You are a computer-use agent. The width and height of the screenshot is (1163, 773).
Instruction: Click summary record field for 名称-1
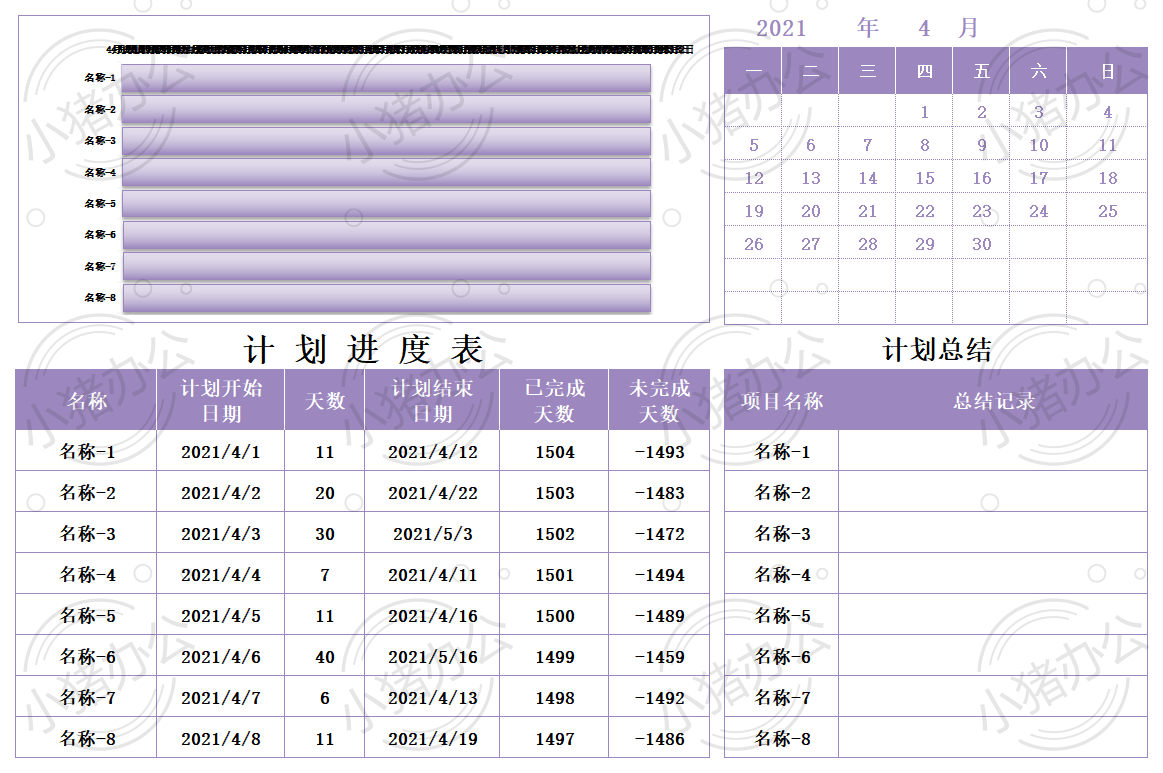[993, 452]
